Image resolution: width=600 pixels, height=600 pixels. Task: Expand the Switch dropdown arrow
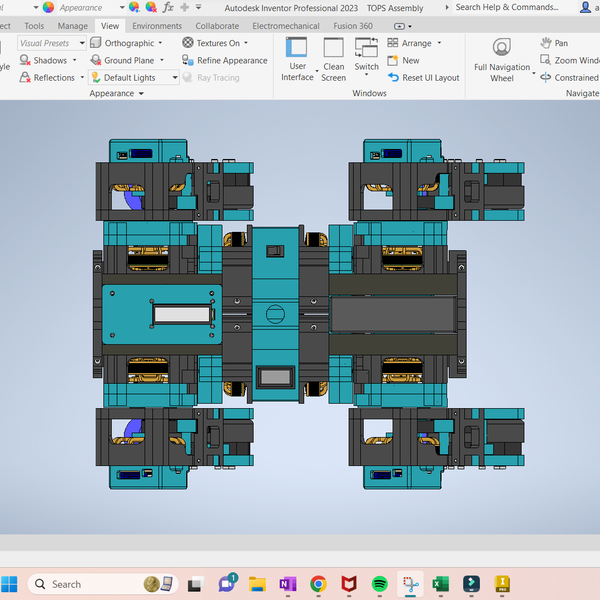click(367, 75)
